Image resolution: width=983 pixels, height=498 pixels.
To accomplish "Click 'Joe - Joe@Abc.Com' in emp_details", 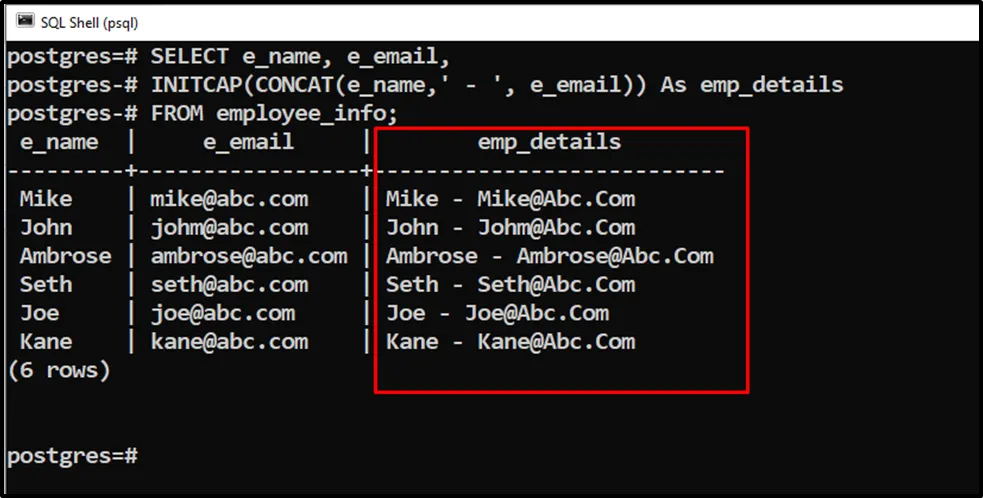I will pyautogui.click(x=497, y=313).
